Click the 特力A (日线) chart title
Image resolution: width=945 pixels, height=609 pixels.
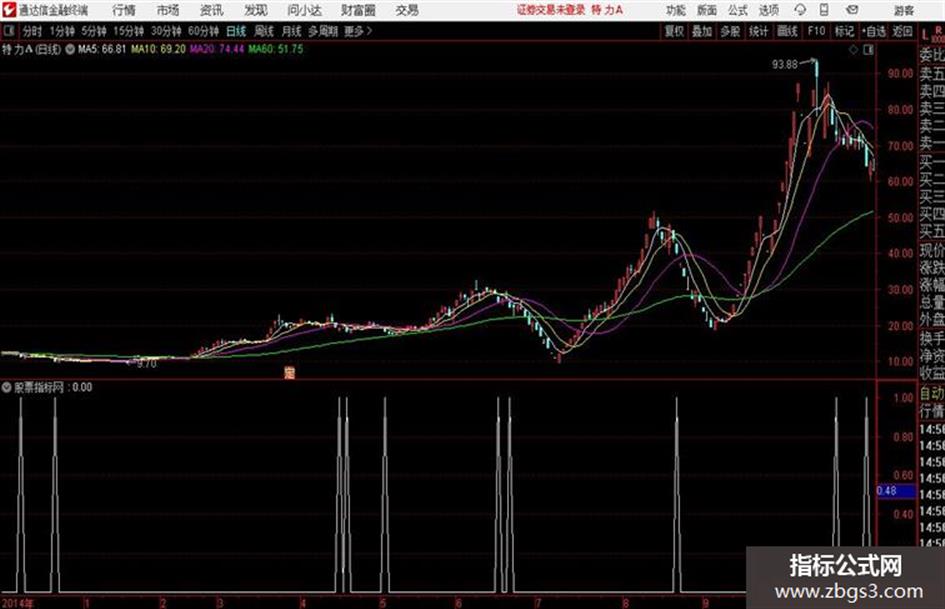[x=31, y=49]
